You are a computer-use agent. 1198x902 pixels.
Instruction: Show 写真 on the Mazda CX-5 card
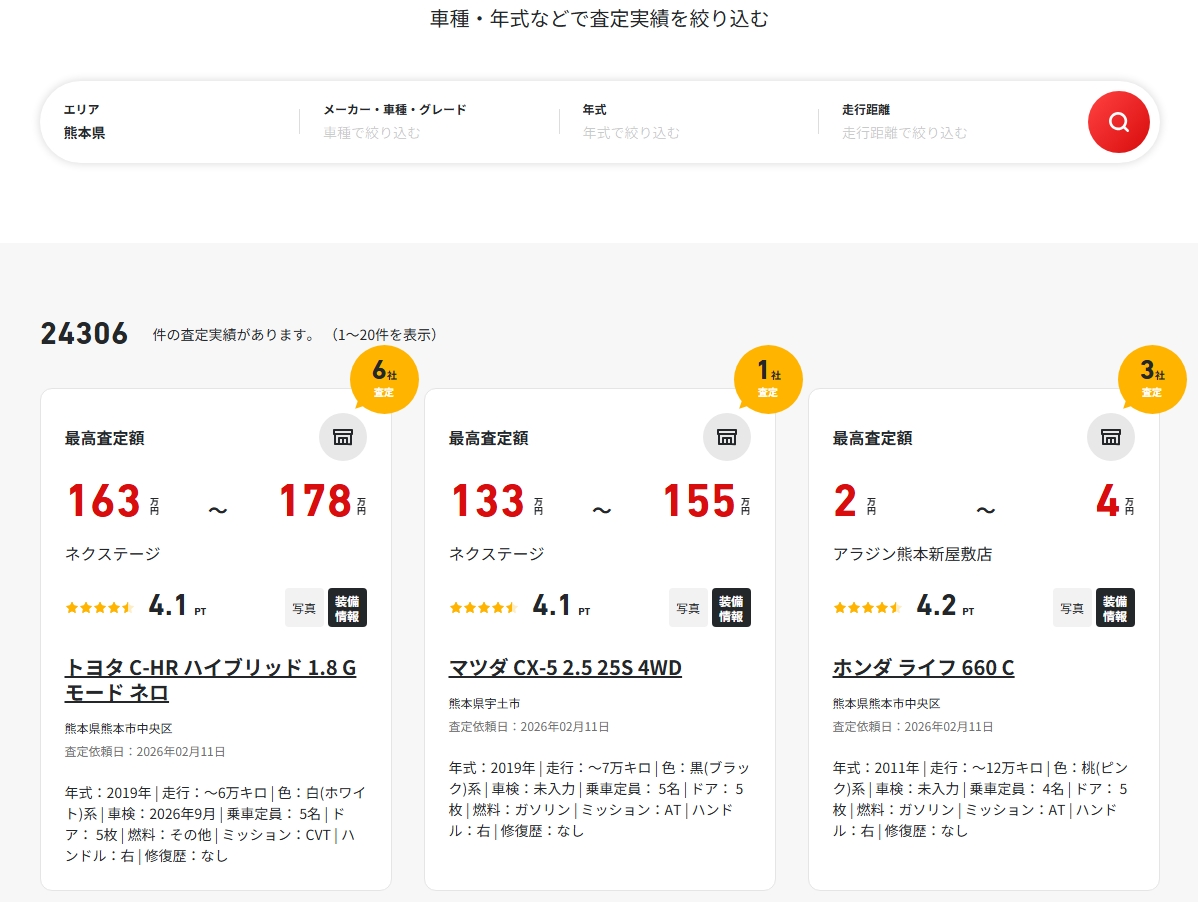688,608
